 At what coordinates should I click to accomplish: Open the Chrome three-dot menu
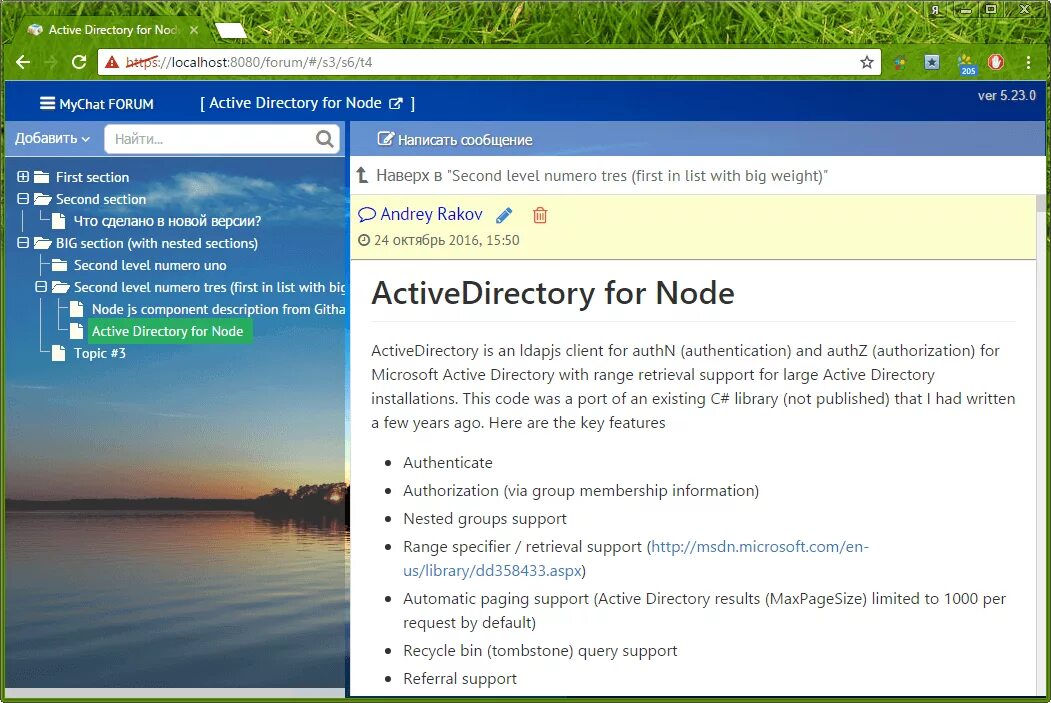pyautogui.click(x=1028, y=62)
